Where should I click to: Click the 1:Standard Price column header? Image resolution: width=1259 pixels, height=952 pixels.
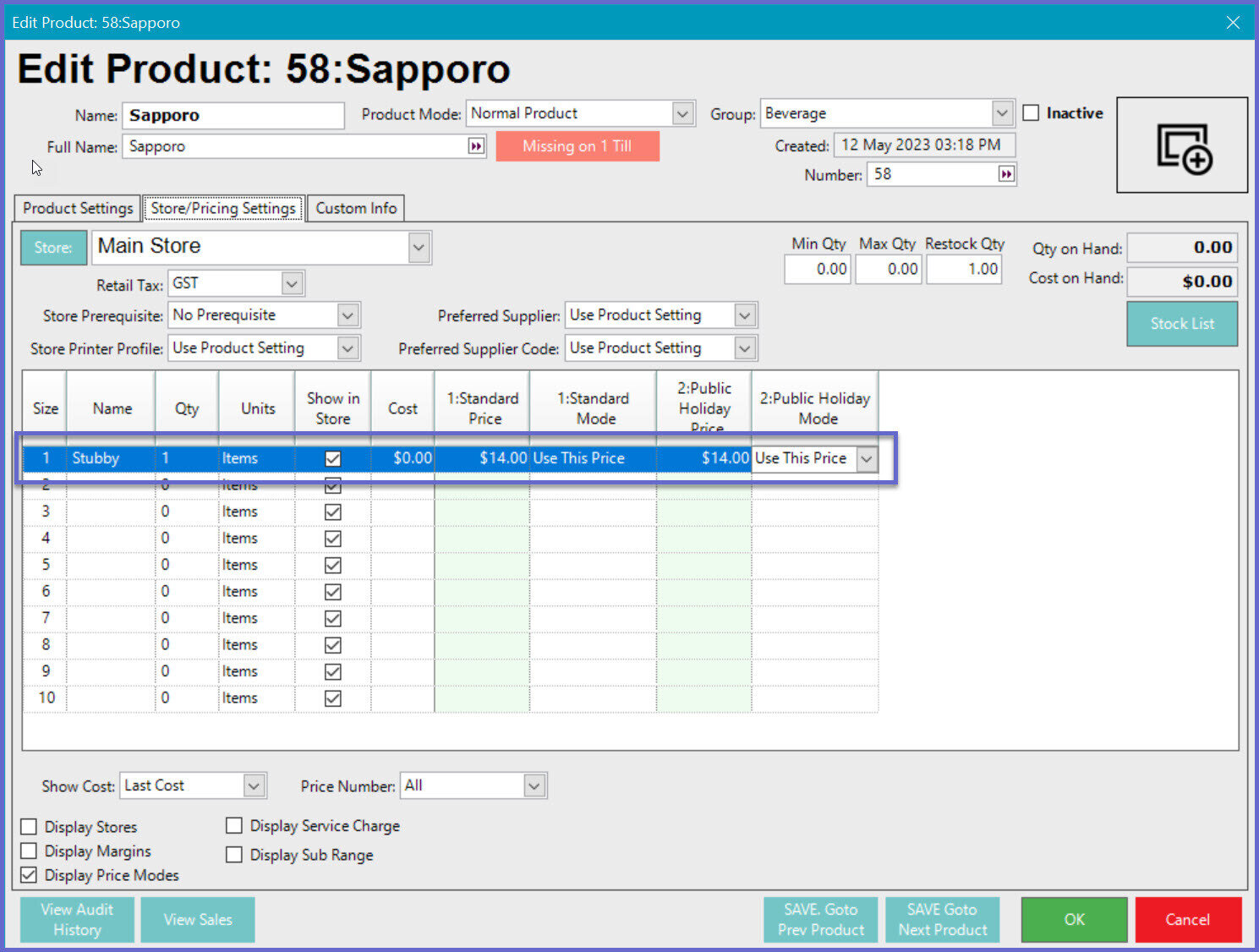click(482, 408)
